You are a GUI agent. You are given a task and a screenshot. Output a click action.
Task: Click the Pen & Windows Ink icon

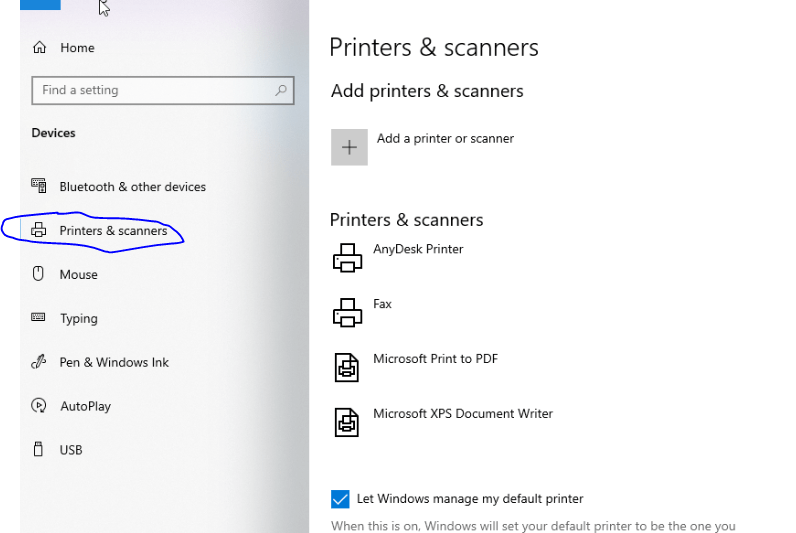[x=40, y=362]
